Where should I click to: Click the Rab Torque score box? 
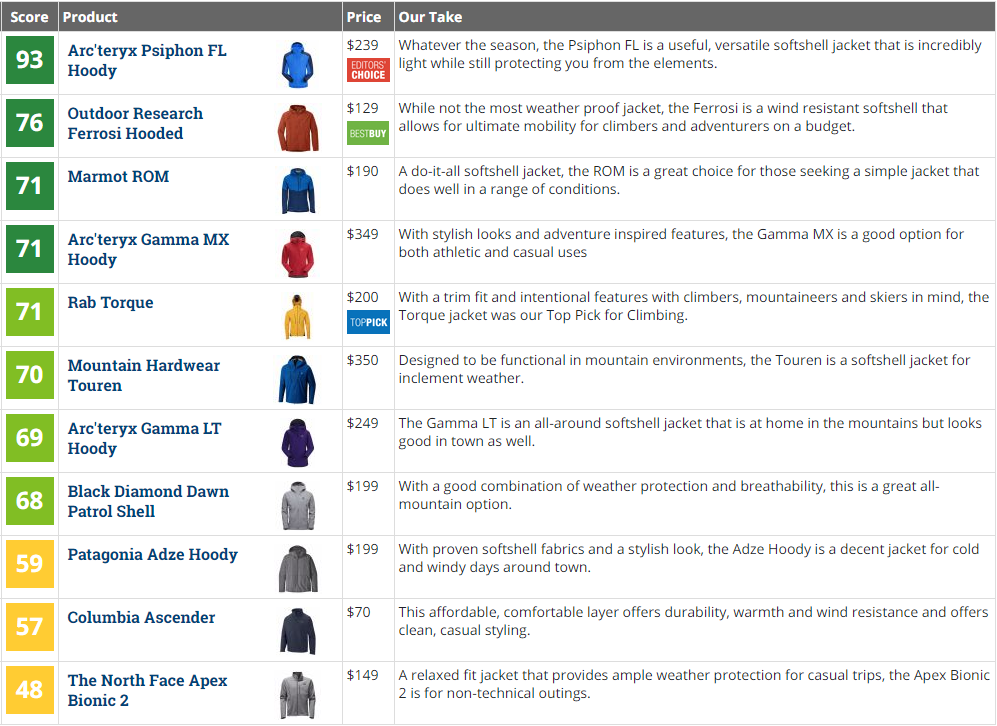30,312
